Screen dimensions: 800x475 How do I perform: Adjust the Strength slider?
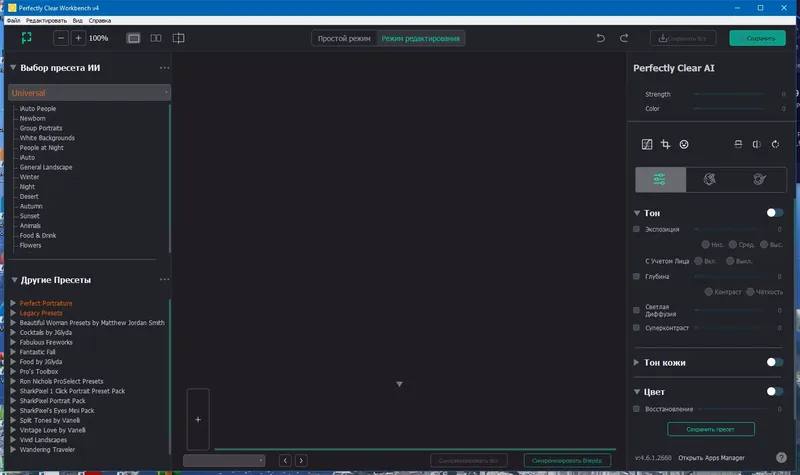[x=729, y=94]
